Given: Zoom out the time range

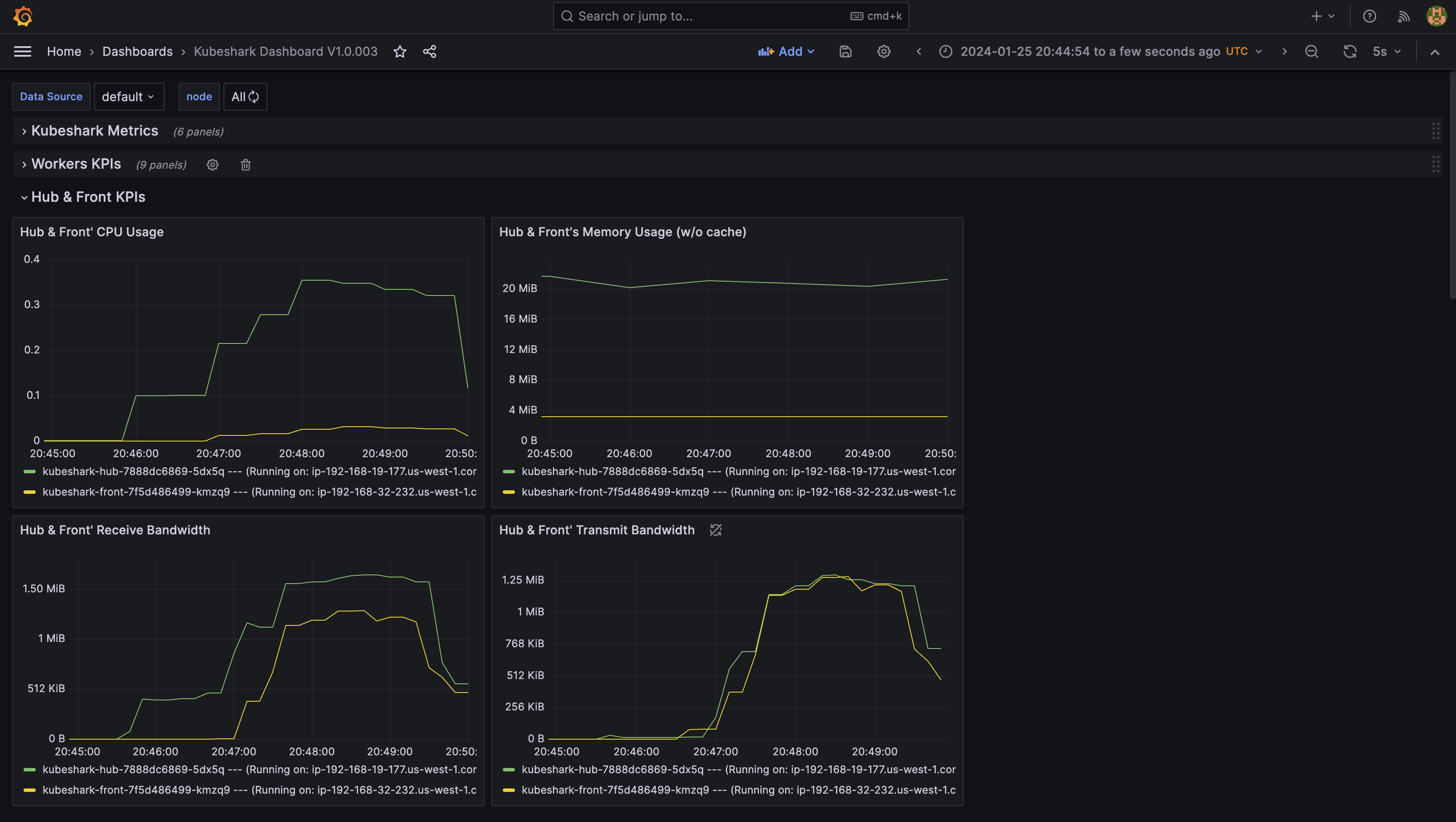Looking at the screenshot, I should tap(1312, 51).
